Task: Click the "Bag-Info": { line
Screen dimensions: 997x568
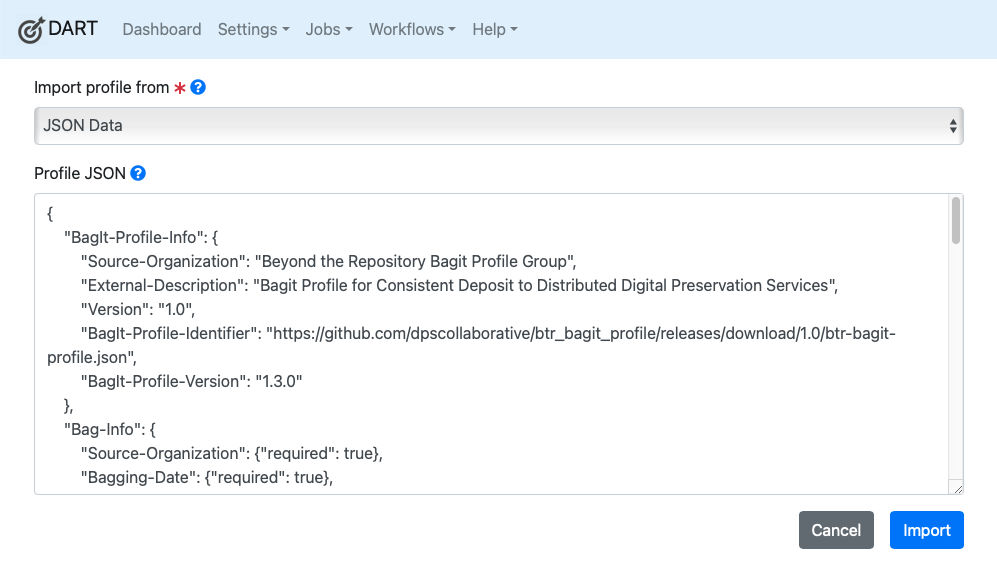Action: click(x=109, y=430)
